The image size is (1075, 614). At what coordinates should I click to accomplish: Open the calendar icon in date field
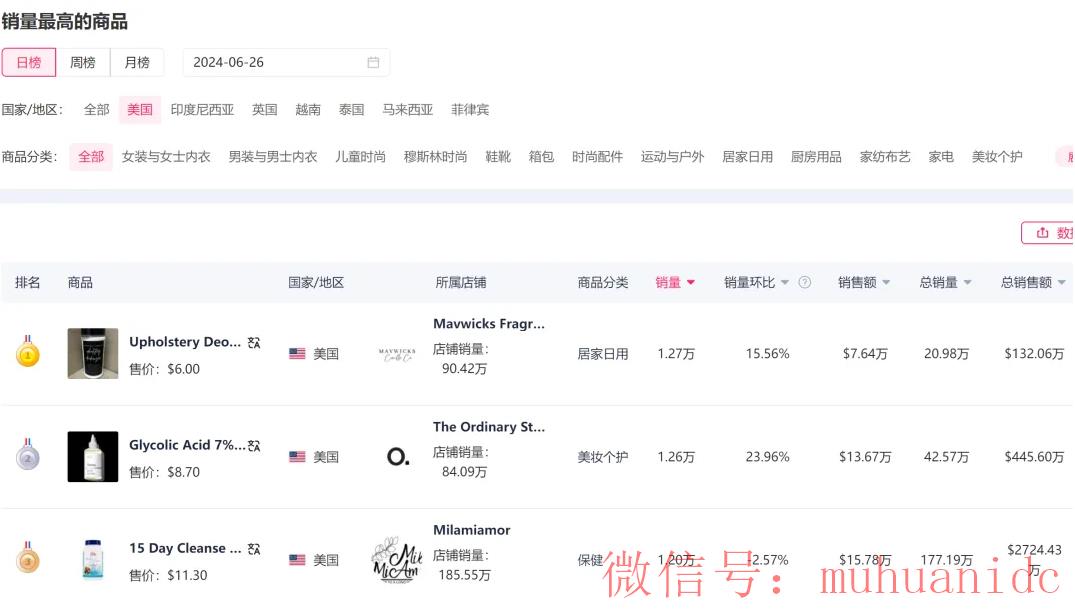(x=373, y=62)
